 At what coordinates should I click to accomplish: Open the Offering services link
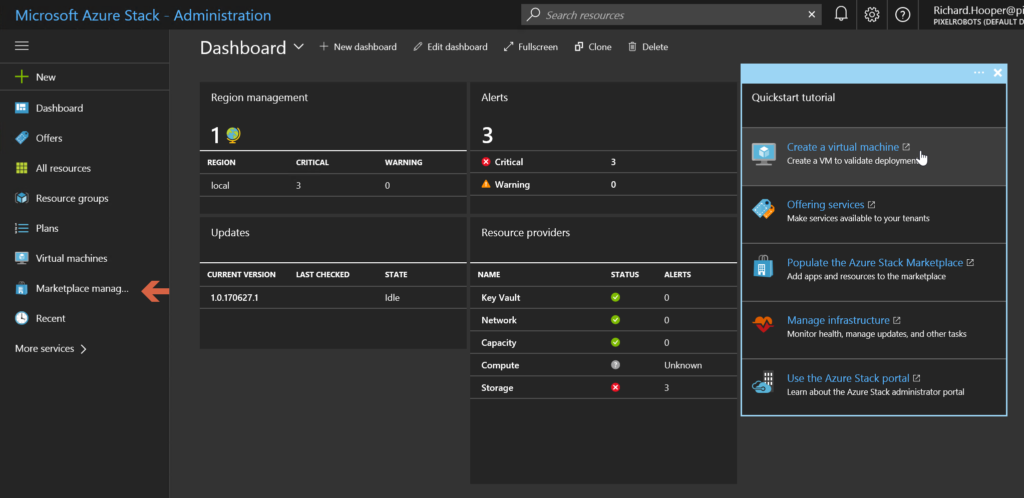825,204
